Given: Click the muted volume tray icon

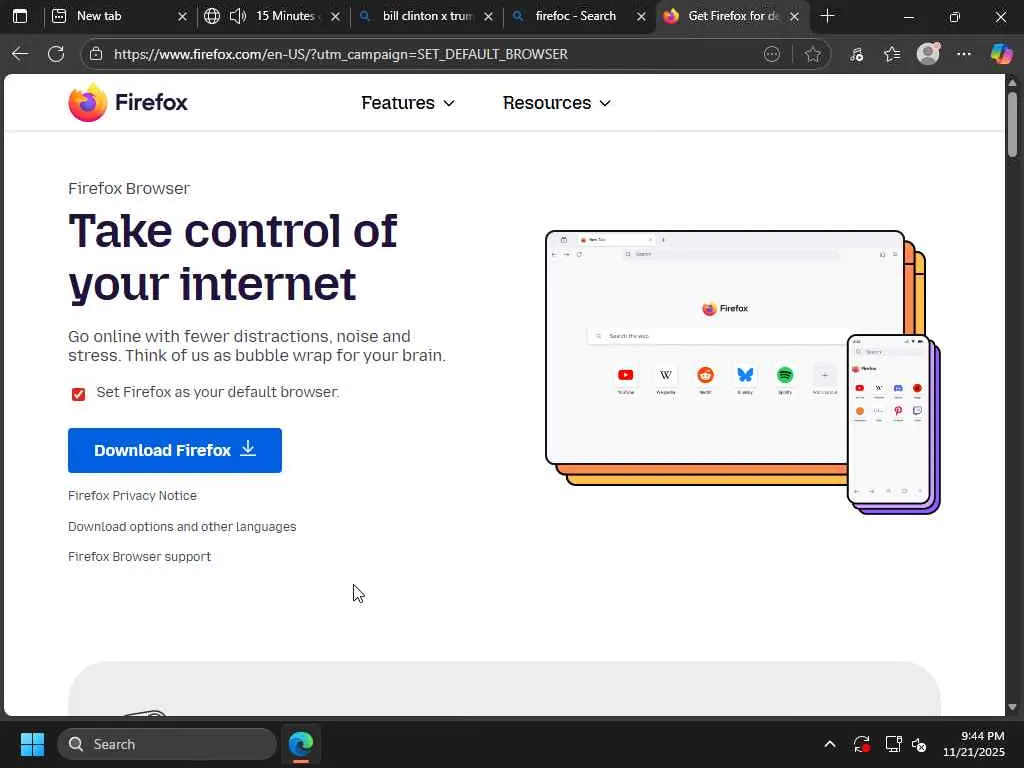Looking at the screenshot, I should click(x=919, y=744).
